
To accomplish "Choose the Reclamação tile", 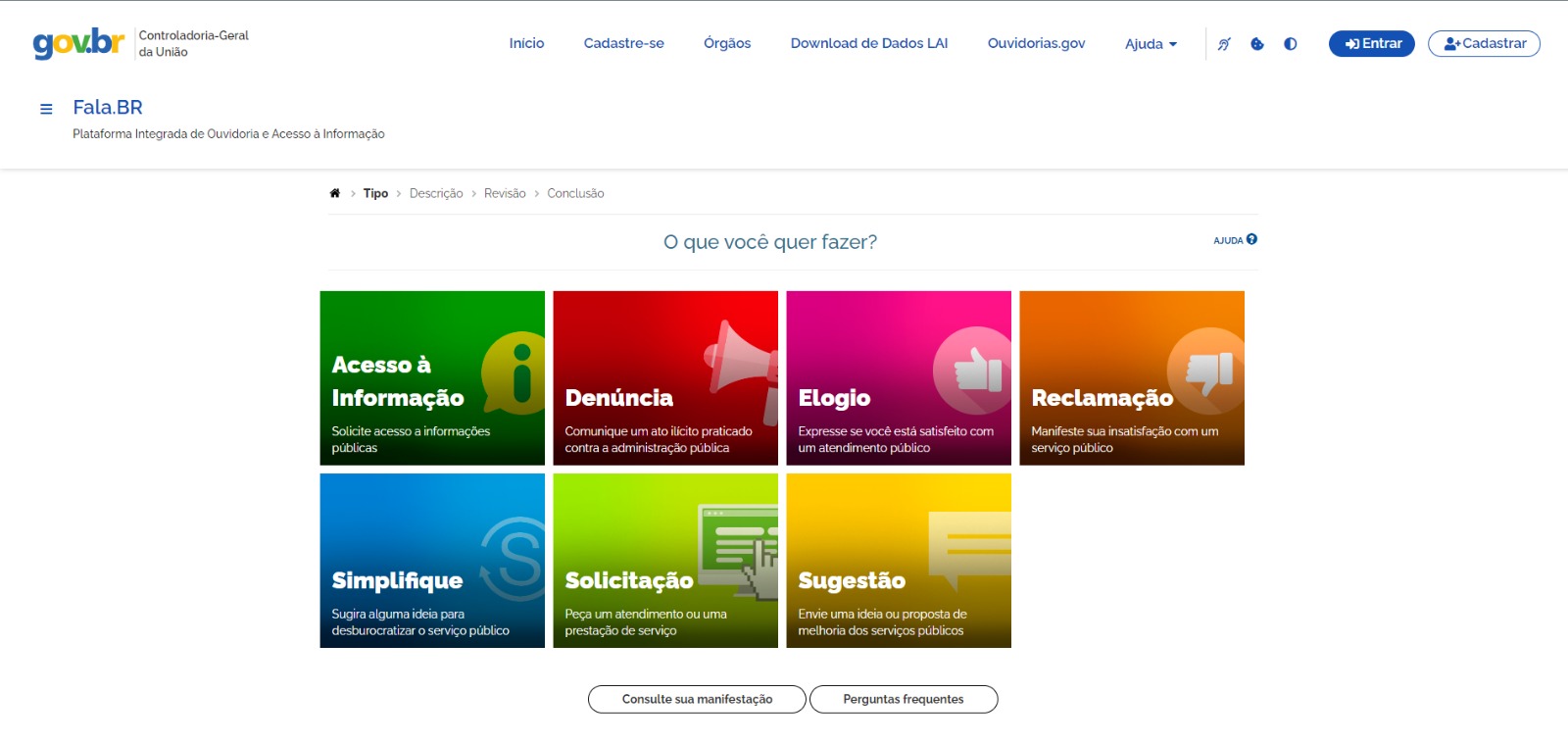I will point(1132,378).
